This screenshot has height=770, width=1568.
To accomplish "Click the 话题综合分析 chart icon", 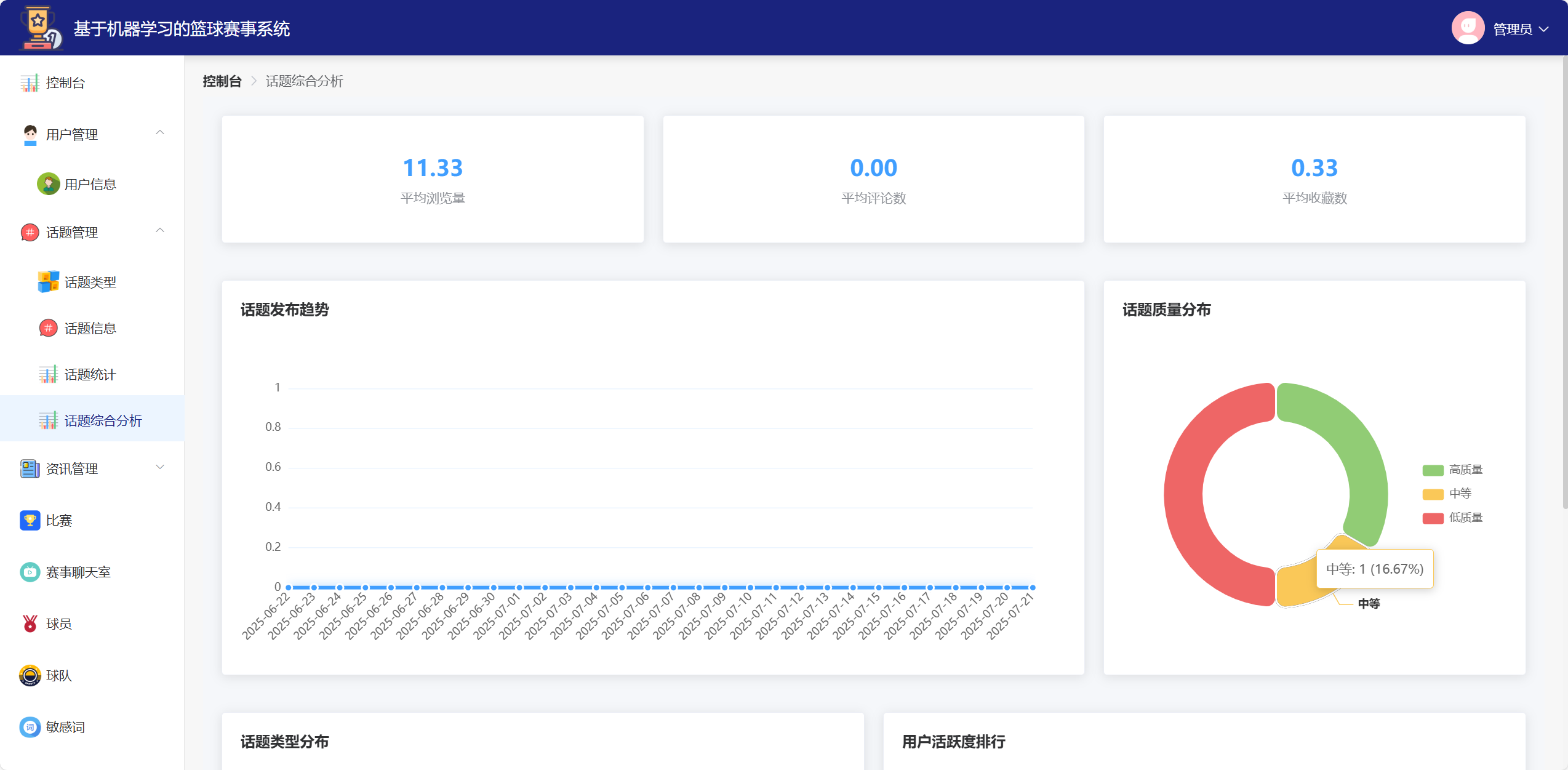I will 48,420.
